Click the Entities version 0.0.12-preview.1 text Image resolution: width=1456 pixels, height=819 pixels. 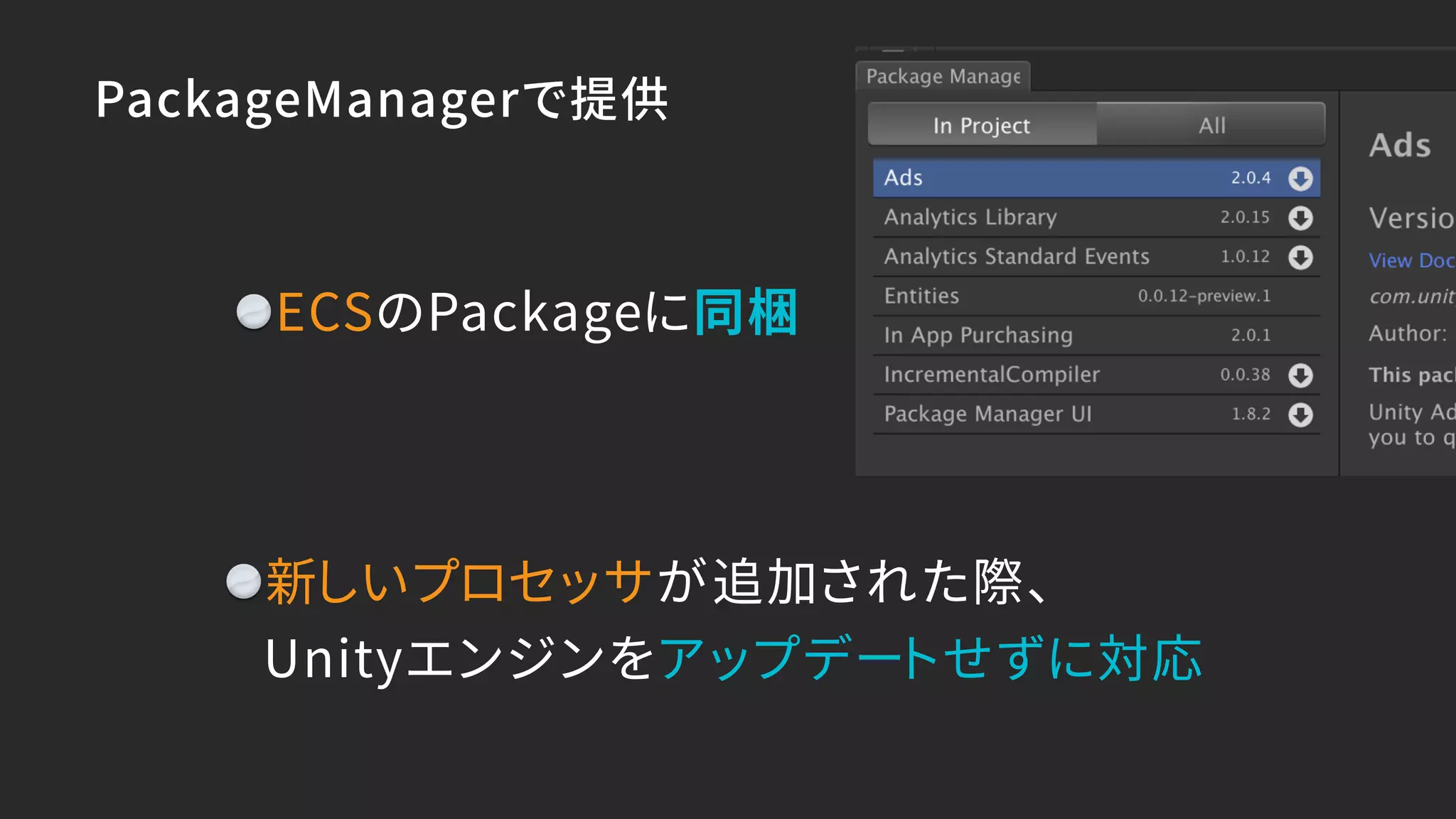(1204, 296)
